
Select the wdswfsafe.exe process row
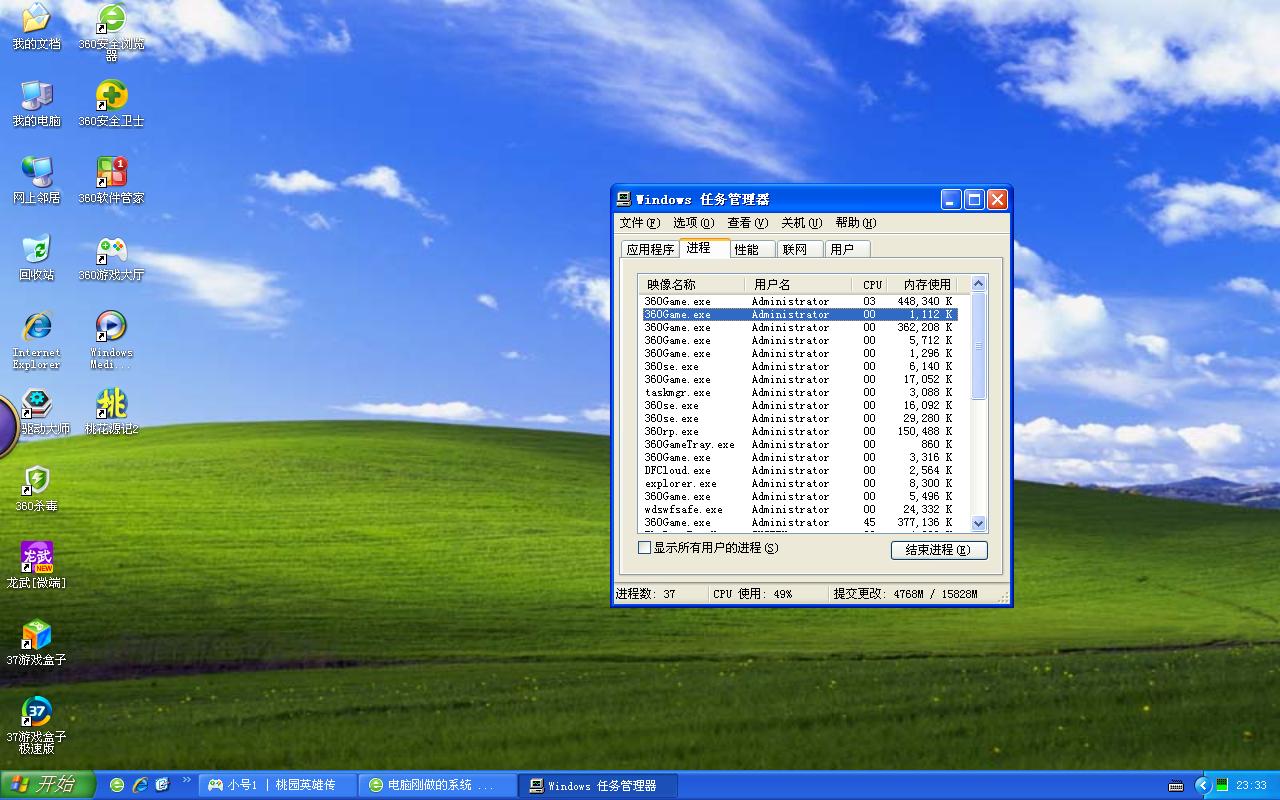click(x=800, y=509)
